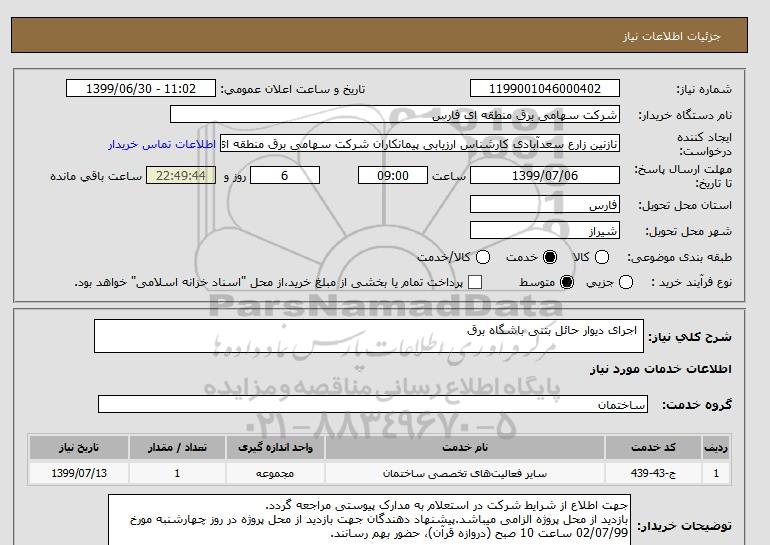Select the جزیی purchase type radio
Image resolution: width=770 pixels, height=545 pixels.
626,282
